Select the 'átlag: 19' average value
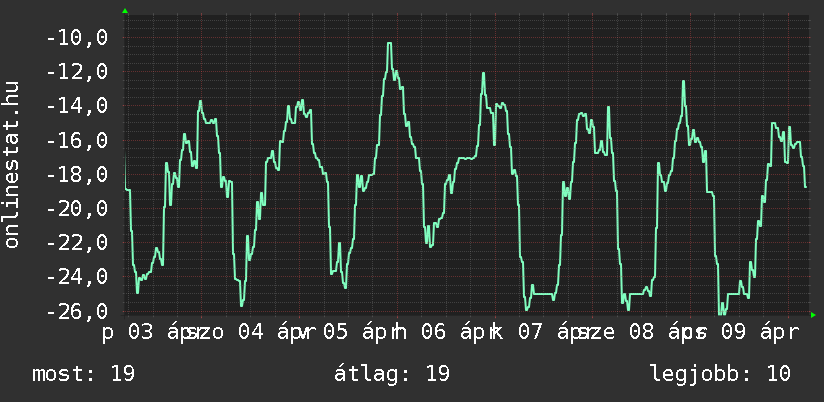Viewport: 824px width, 402px height. pos(394,374)
